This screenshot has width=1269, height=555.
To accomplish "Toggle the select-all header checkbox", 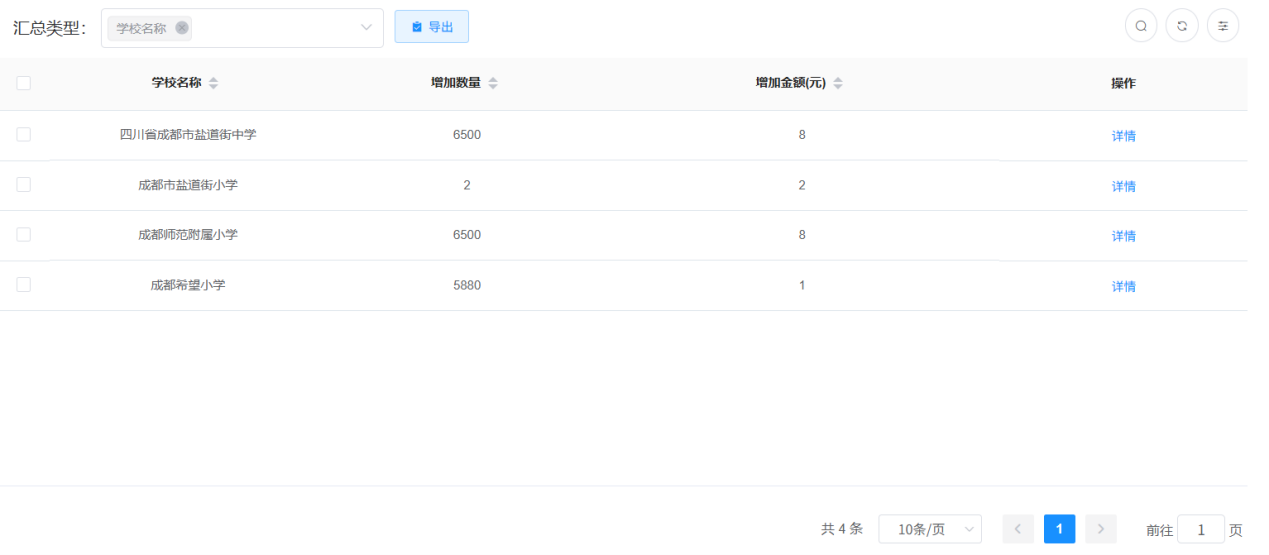I will click(24, 84).
